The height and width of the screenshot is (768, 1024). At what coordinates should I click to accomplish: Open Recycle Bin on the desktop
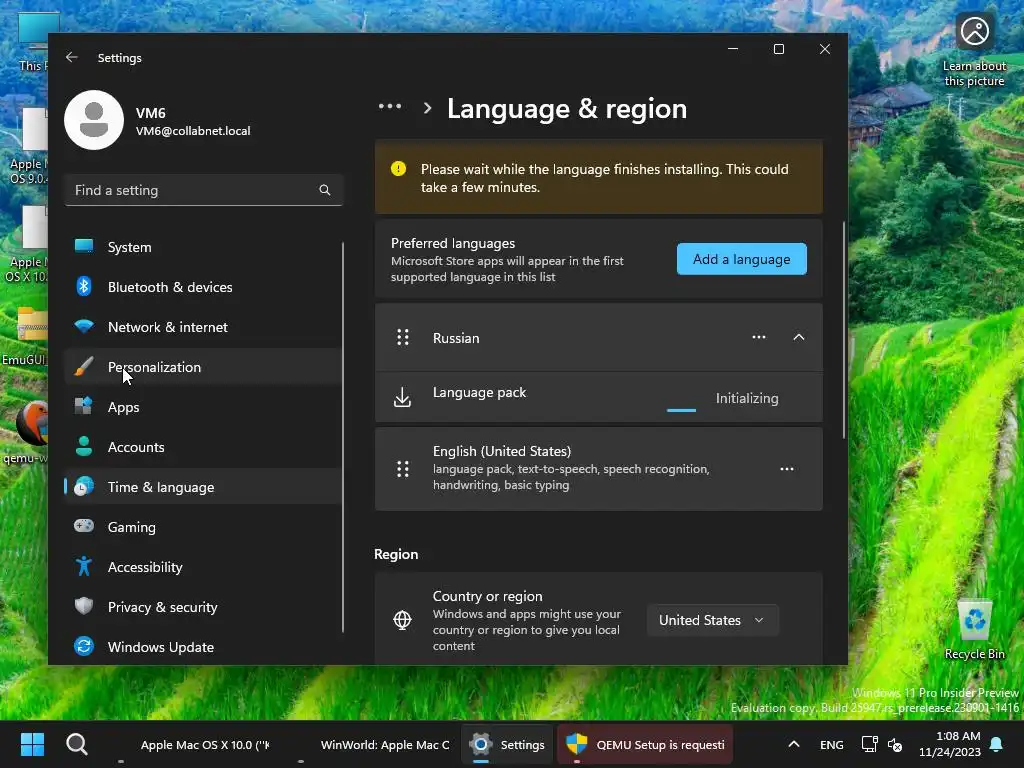pos(974,629)
